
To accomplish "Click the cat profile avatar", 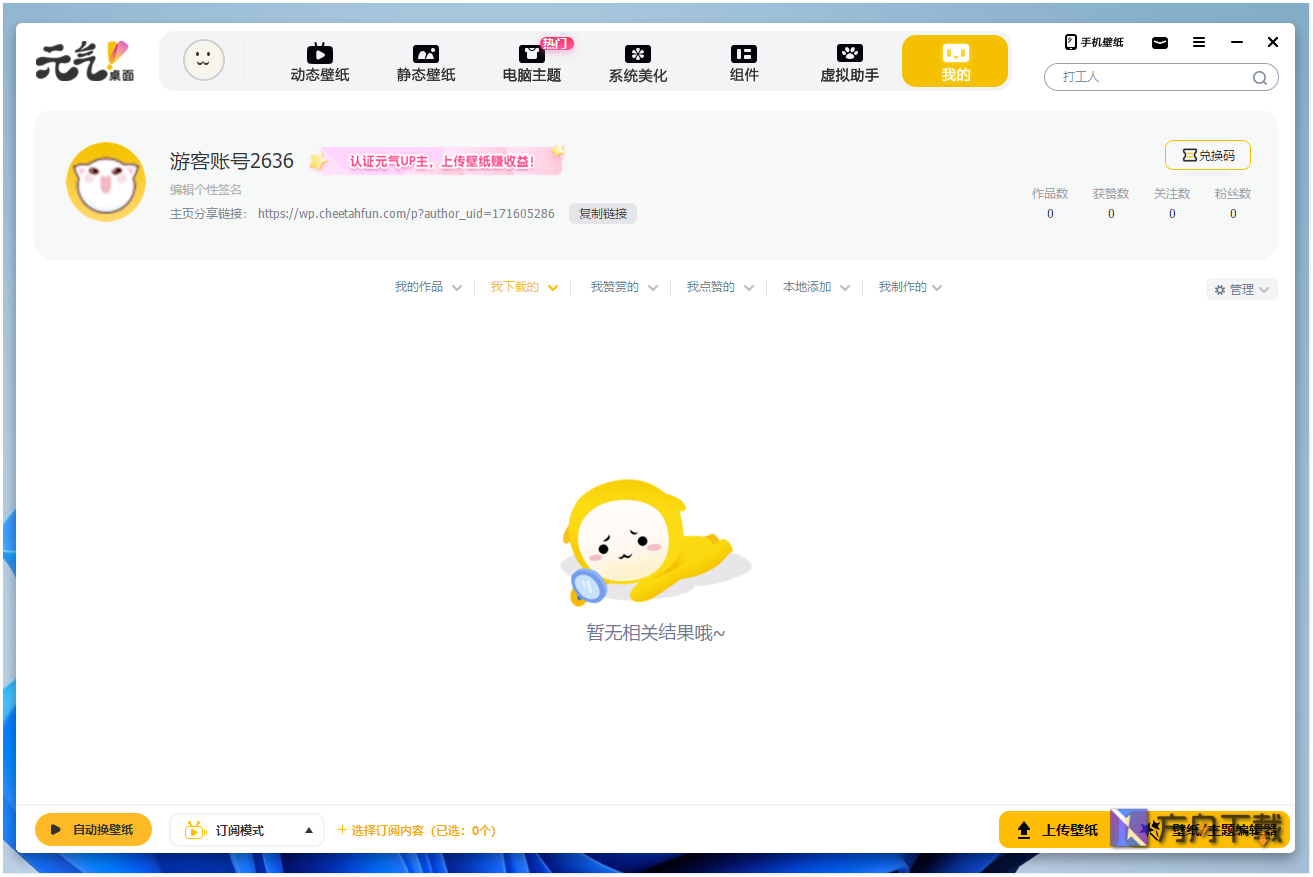I will click(x=106, y=182).
